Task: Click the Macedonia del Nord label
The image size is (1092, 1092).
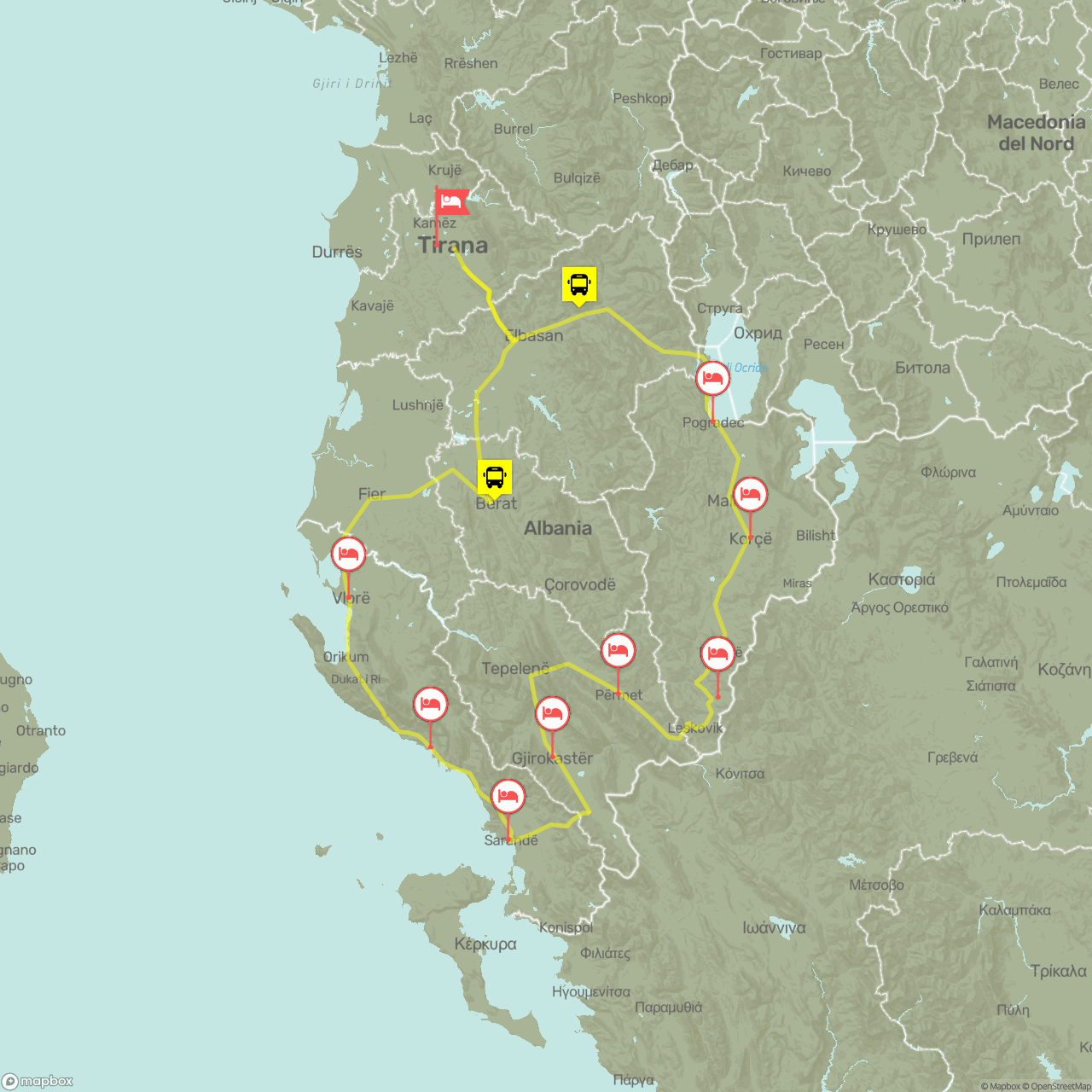Action: (1037, 133)
